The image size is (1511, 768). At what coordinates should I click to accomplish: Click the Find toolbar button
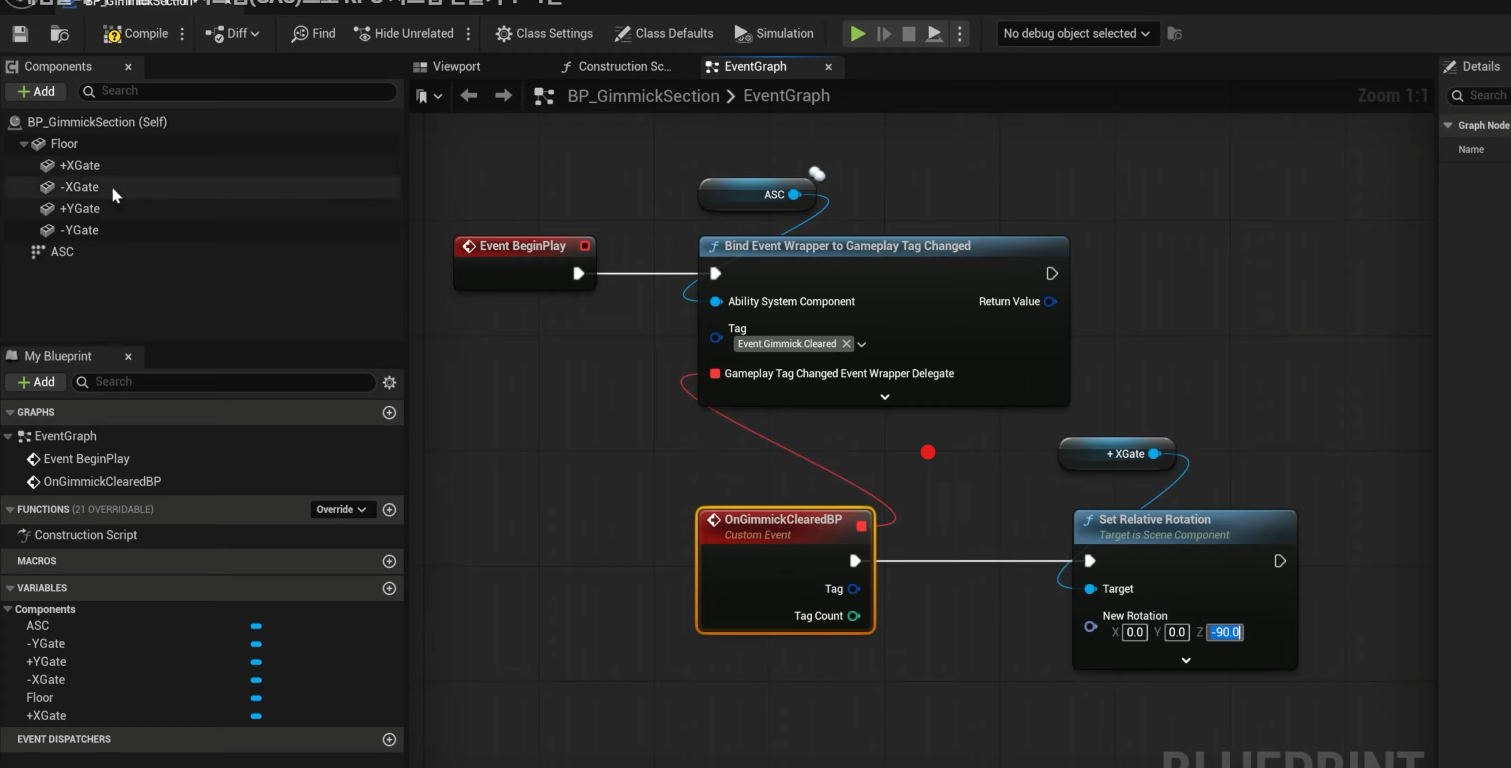(313, 34)
